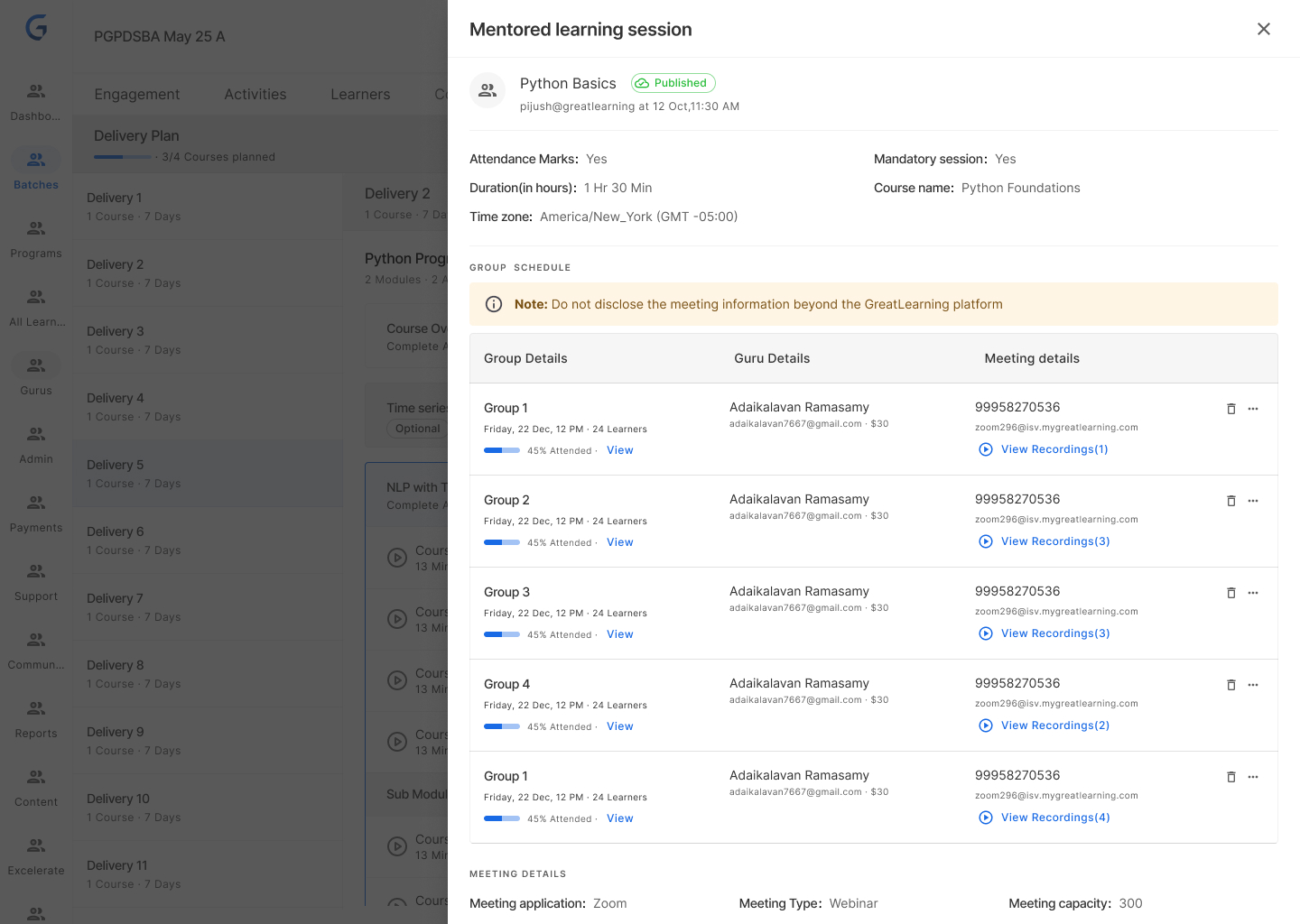The image size is (1300, 924).
Task: View attendance for first Group 1
Action: (x=620, y=450)
